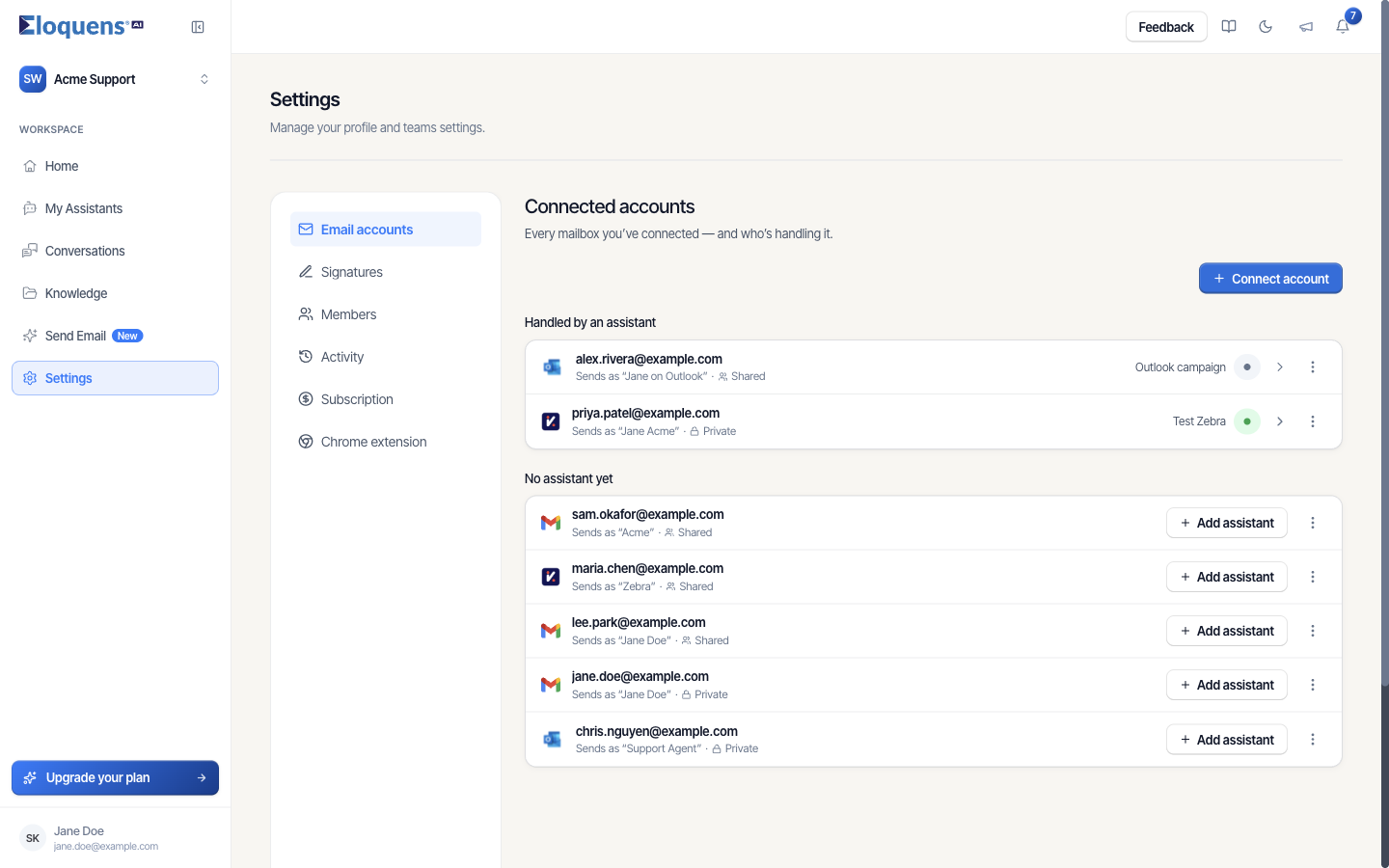
Task: Click the Eloquens AI logo
Action: (x=81, y=26)
